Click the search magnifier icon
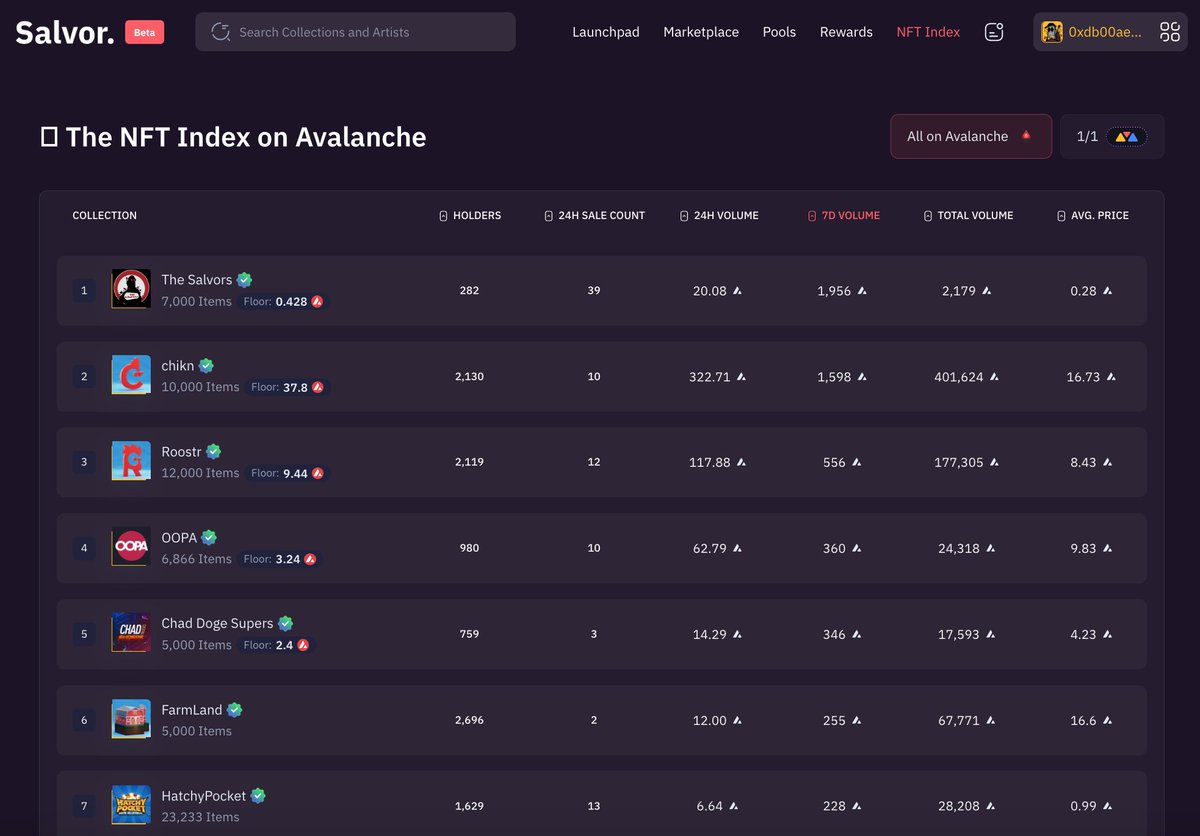Viewport: 1200px width, 836px height. click(x=221, y=32)
